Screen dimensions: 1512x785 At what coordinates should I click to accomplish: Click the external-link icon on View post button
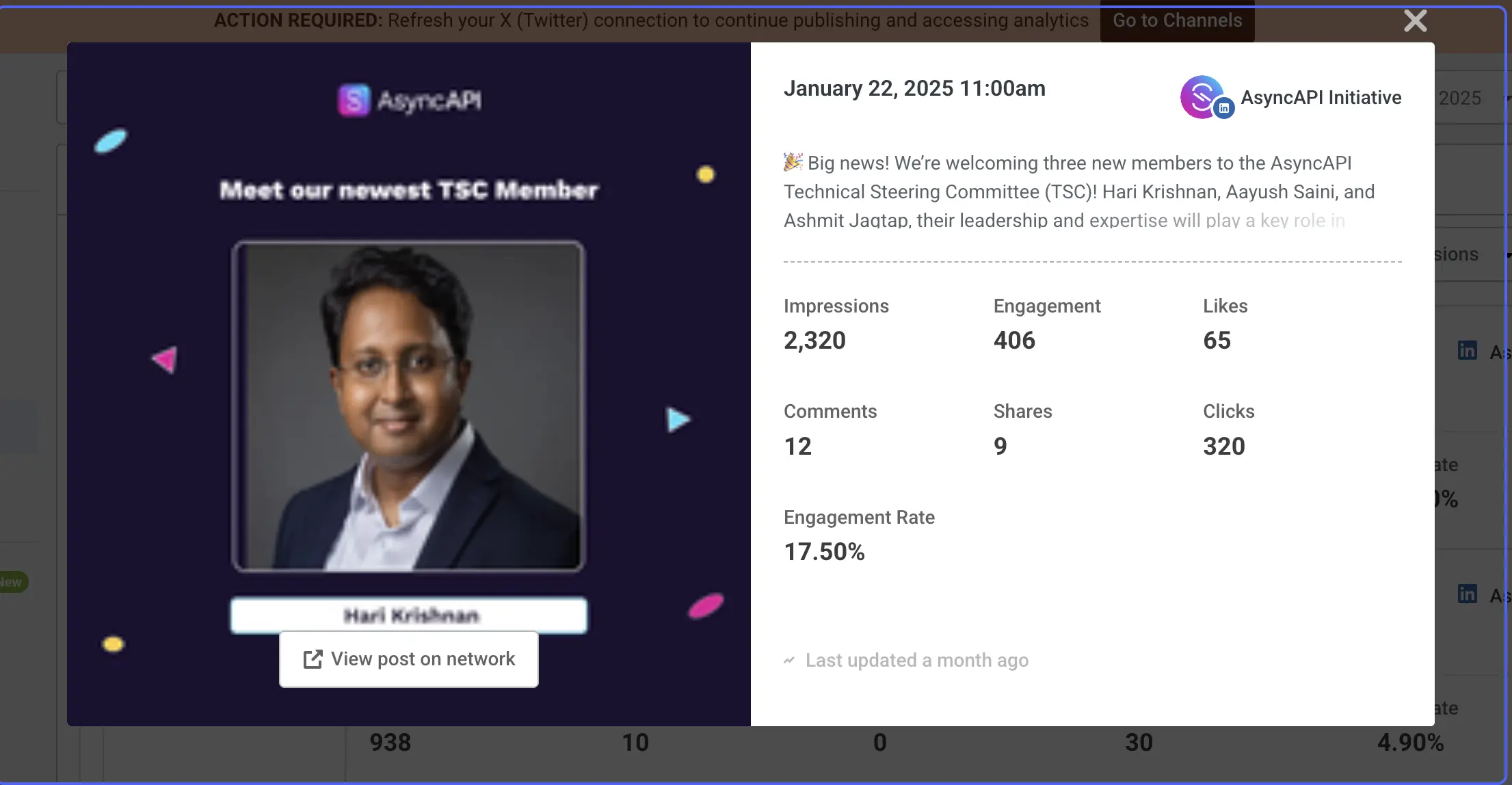pyautogui.click(x=312, y=658)
